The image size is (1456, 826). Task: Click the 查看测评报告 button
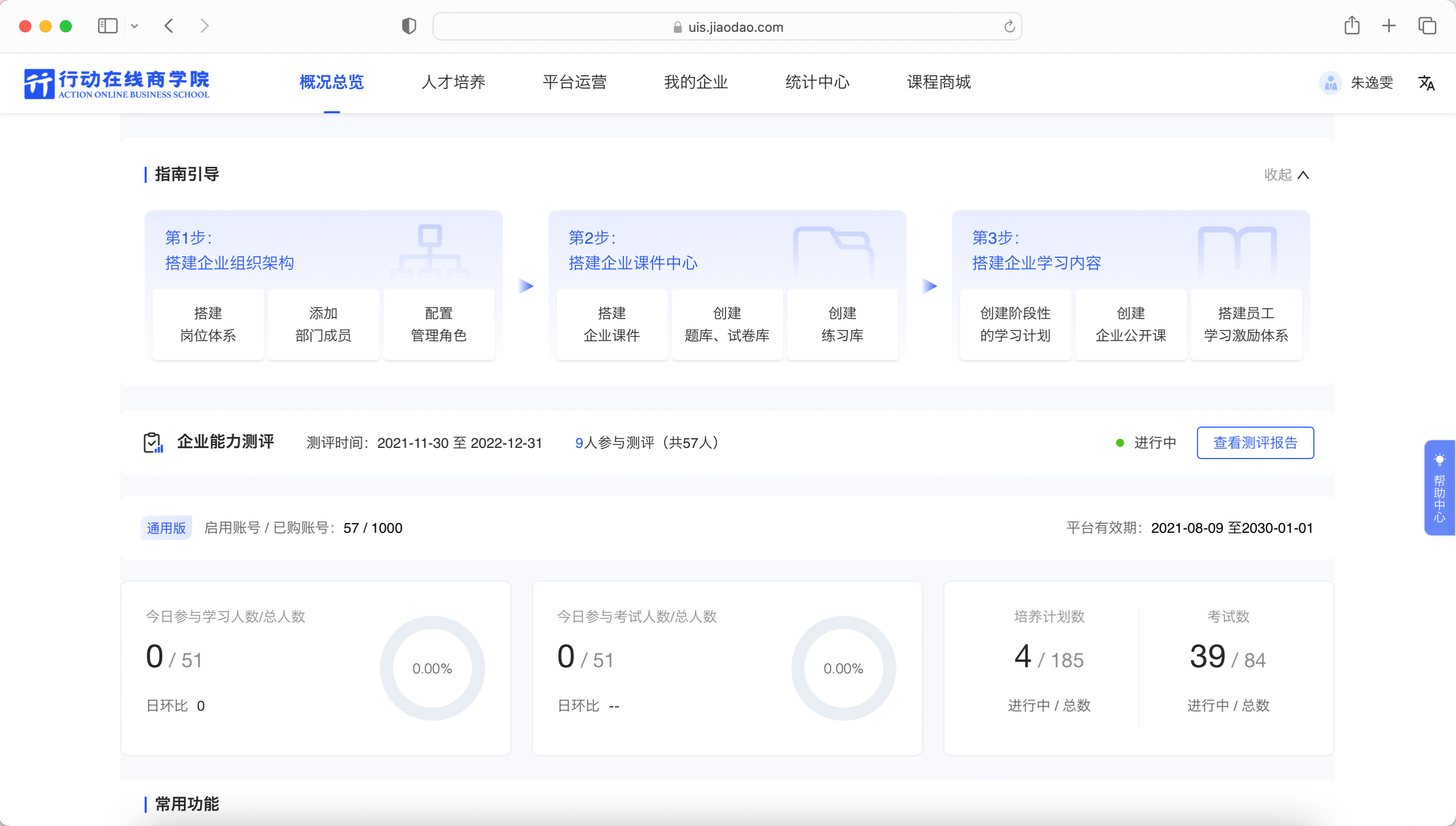click(x=1255, y=442)
